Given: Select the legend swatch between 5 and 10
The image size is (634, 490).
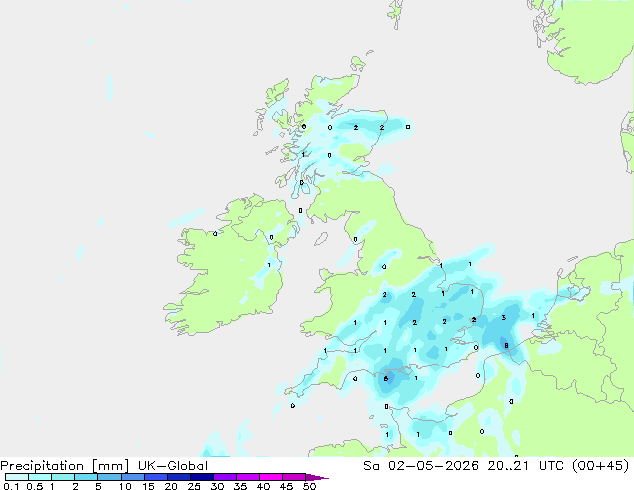Looking at the screenshot, I should pyautogui.click(x=110, y=477).
